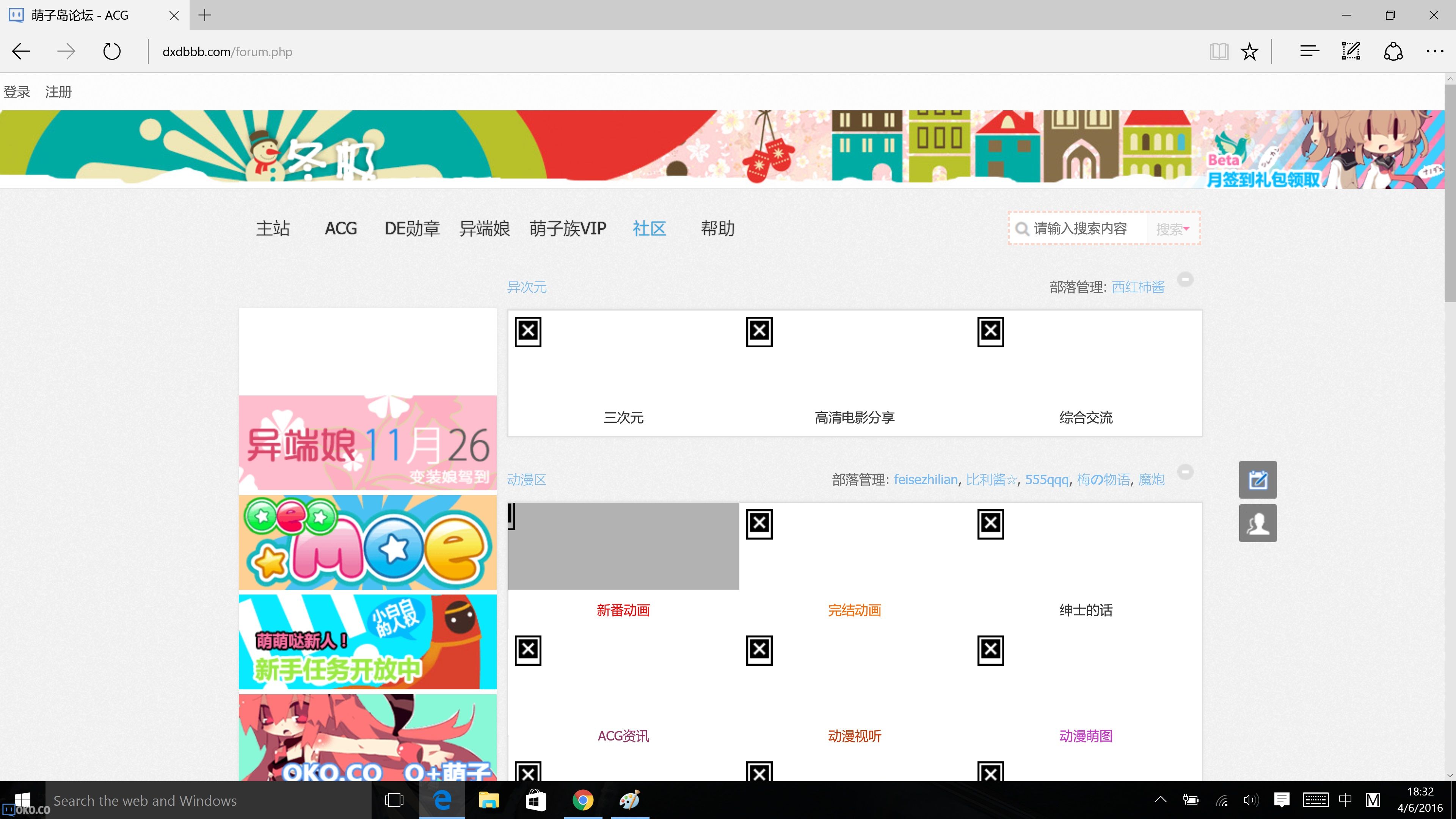Open the 新手任务开放中 banner
1456x819 pixels.
click(367, 642)
